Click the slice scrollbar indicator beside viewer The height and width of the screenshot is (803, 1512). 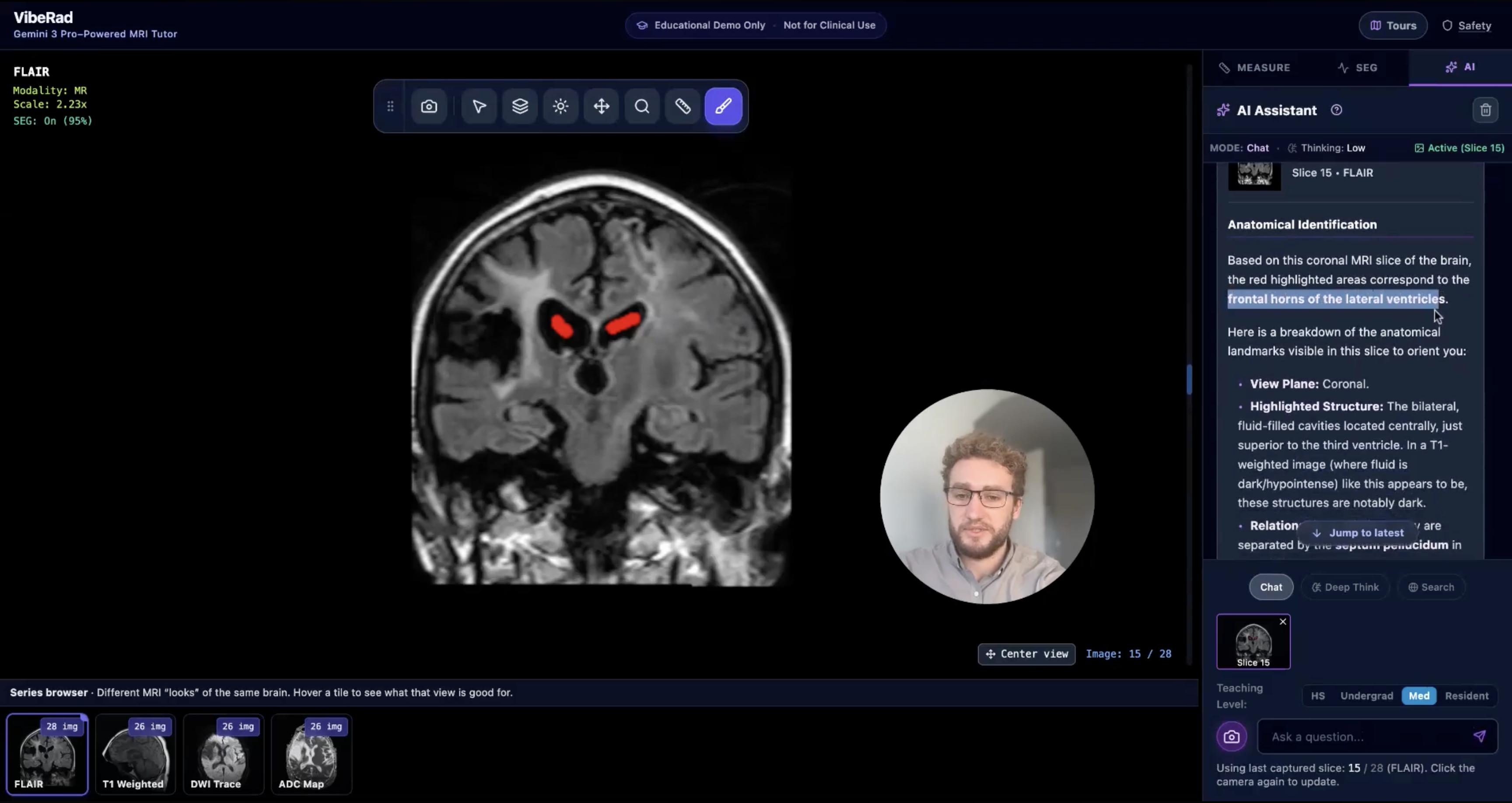point(1189,380)
